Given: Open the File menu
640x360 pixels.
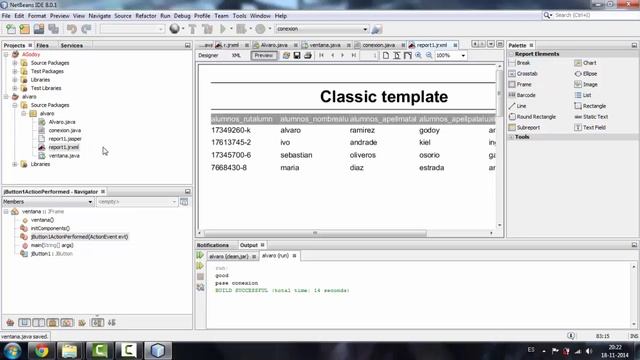Looking at the screenshot, I should [6, 16].
